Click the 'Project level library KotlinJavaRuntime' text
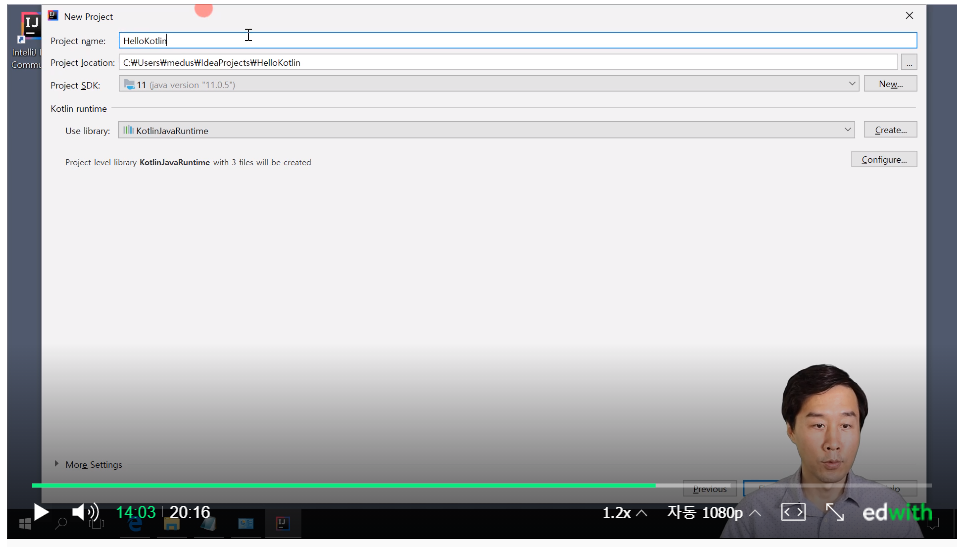Screen dimensions: 968x547 click(188, 162)
